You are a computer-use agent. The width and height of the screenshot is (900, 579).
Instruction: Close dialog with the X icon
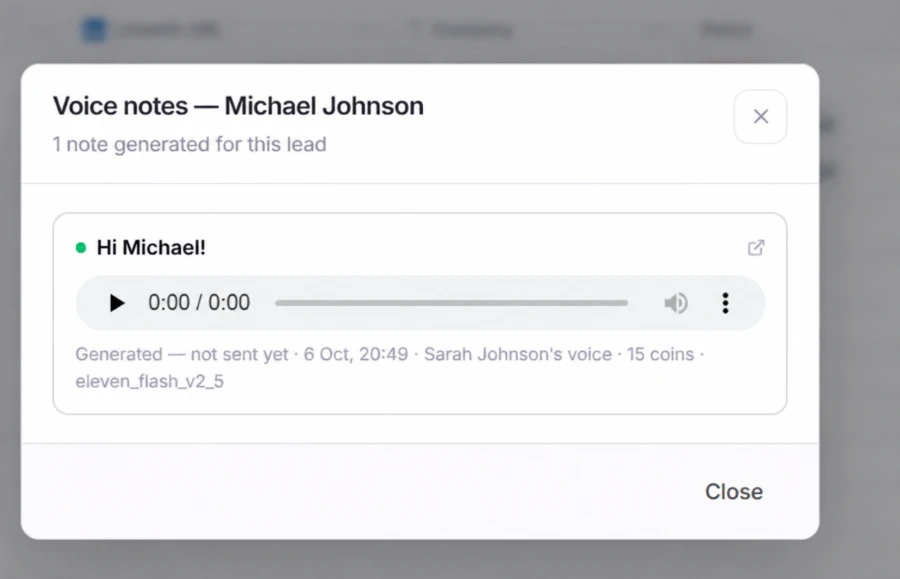[x=761, y=116]
